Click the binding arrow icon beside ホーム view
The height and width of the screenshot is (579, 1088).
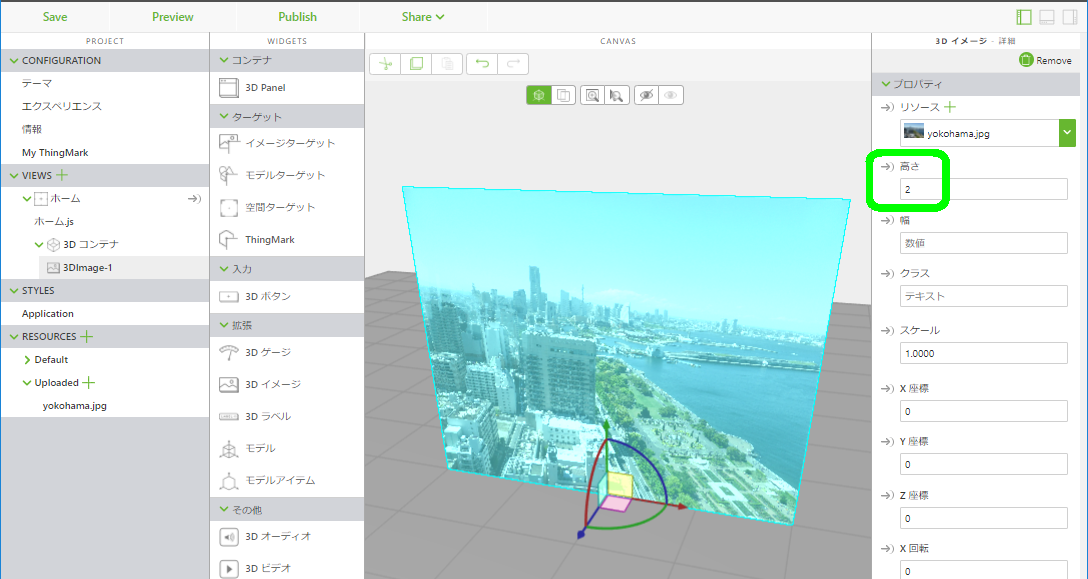pyautogui.click(x=194, y=199)
